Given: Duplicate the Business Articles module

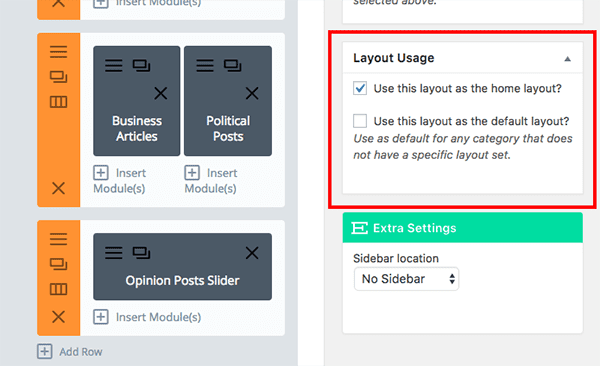Looking at the screenshot, I should [x=141, y=65].
